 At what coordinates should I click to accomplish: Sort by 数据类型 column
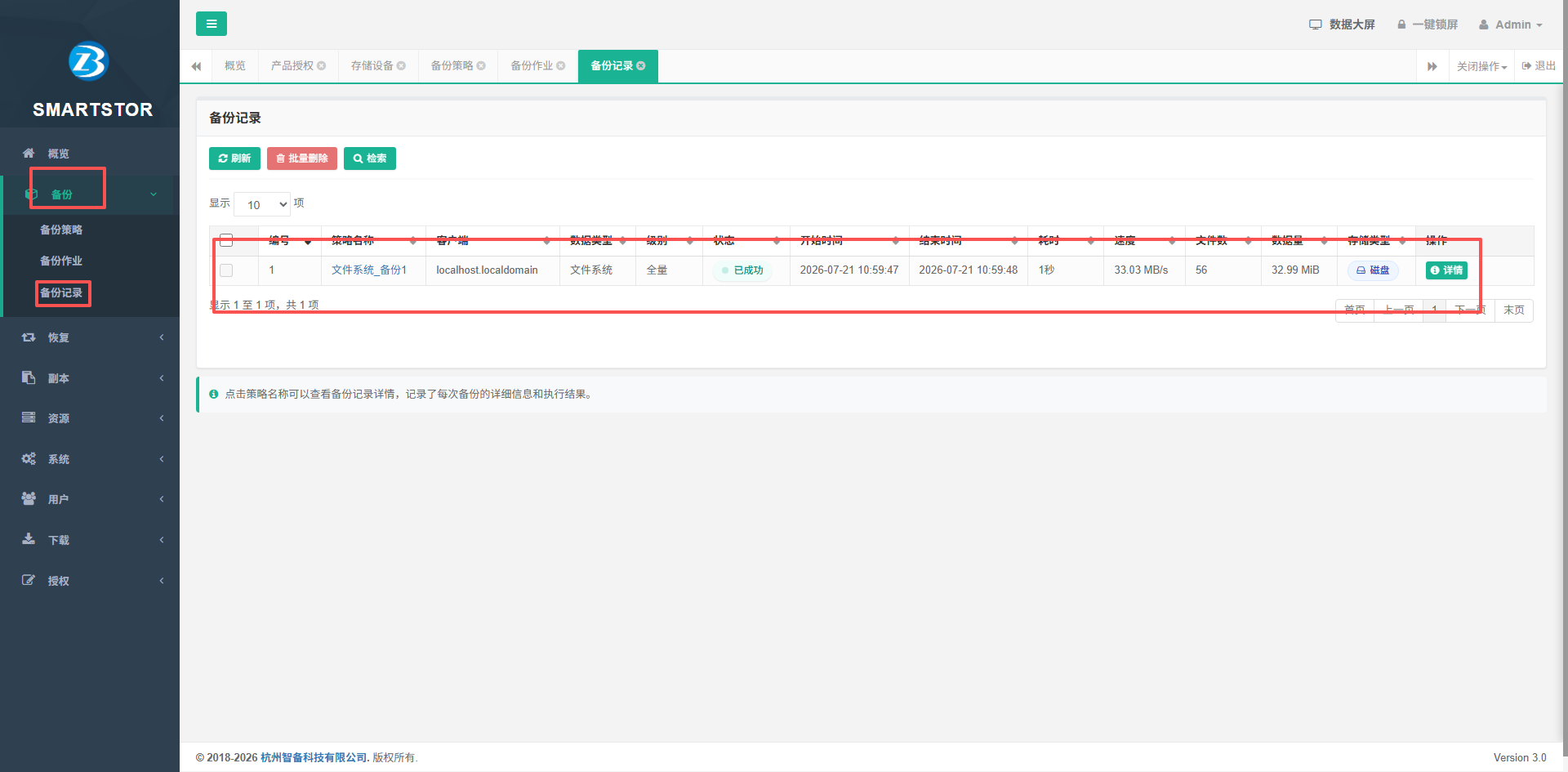click(598, 240)
